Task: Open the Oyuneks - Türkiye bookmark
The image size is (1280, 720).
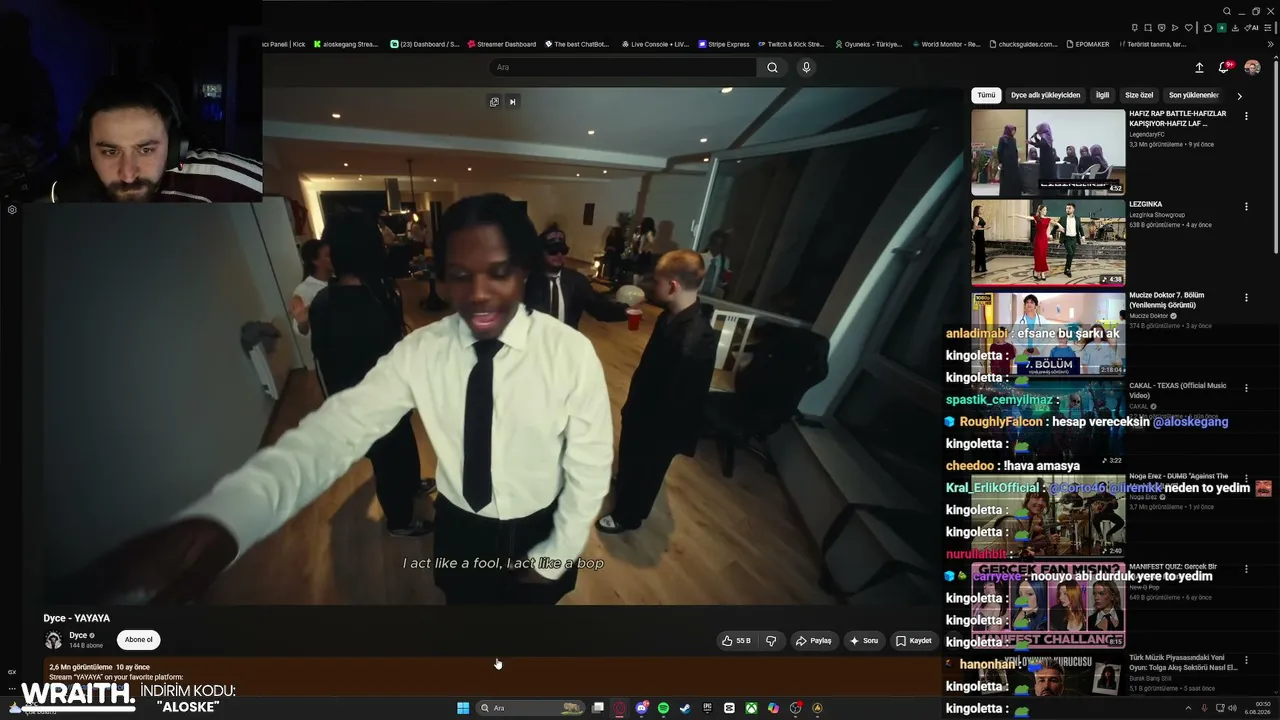Action: (868, 44)
